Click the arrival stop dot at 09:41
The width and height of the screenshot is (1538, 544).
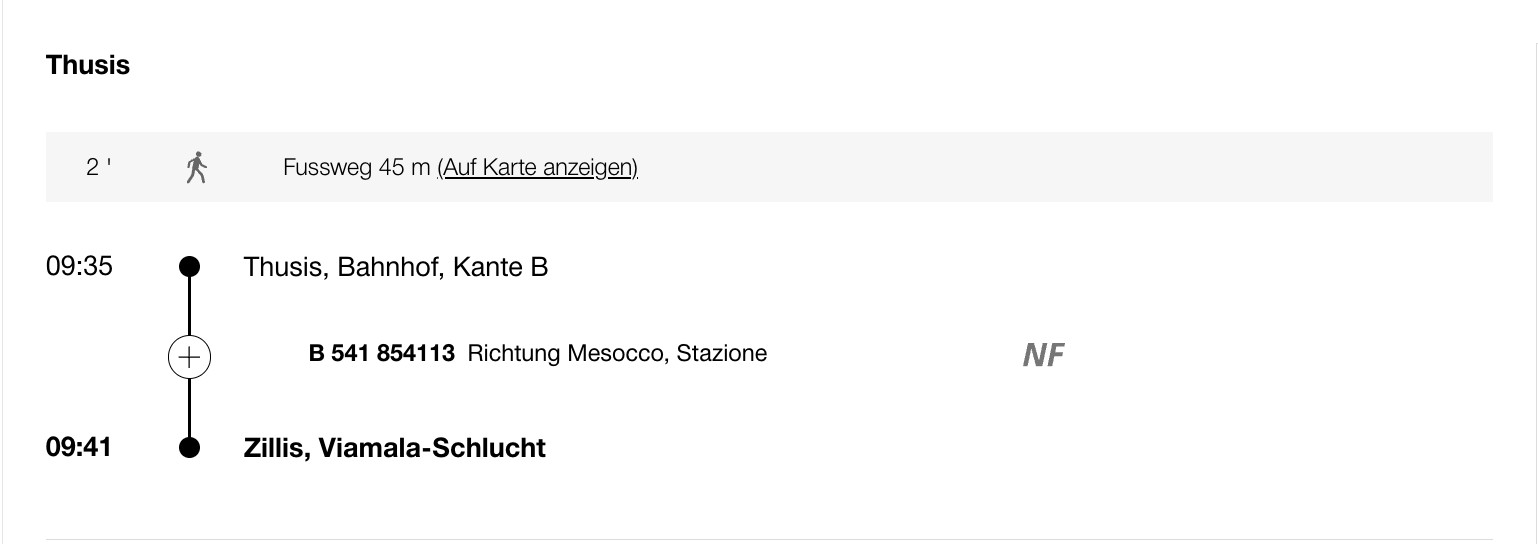coord(189,447)
